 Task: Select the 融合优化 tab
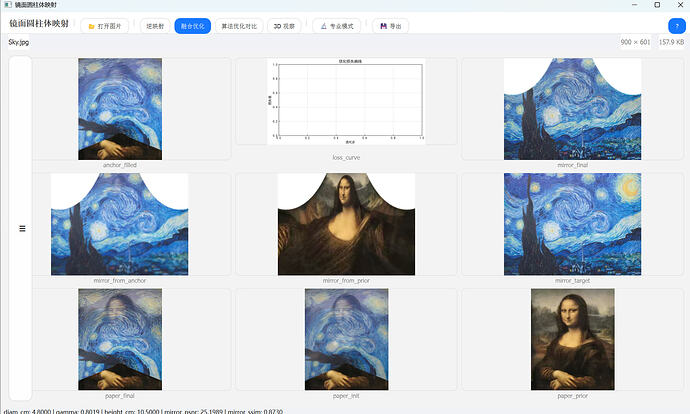(193, 26)
